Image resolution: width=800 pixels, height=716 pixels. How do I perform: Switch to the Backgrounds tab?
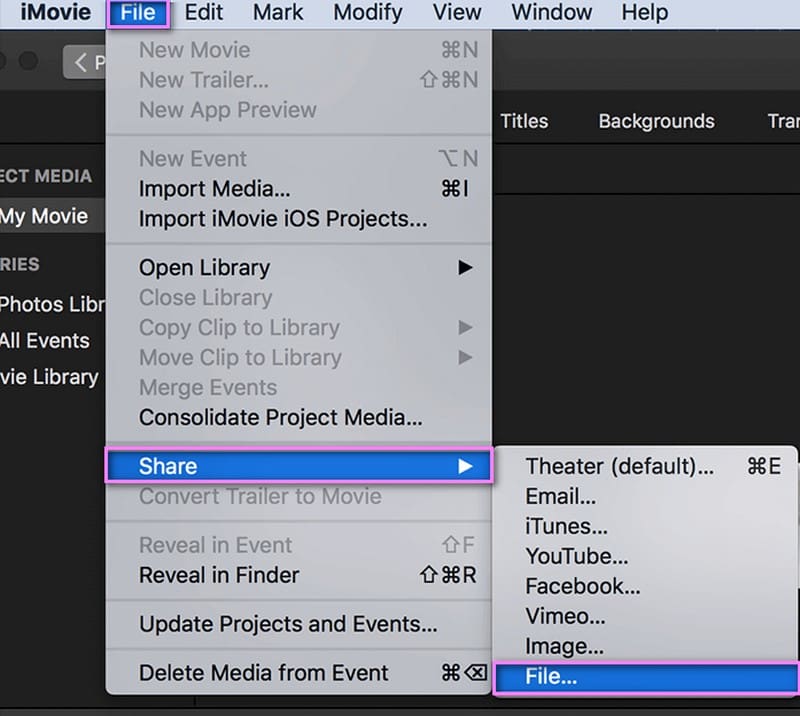click(656, 121)
